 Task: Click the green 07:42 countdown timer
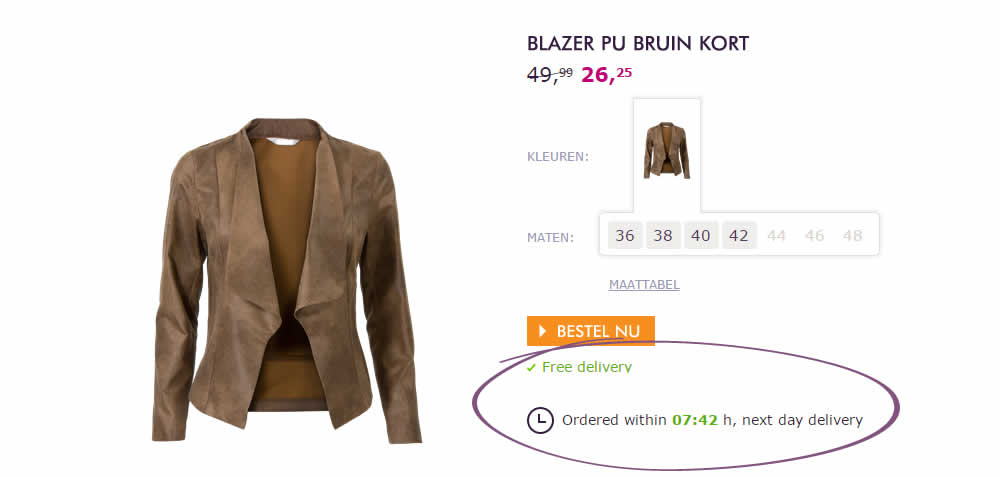tap(695, 420)
